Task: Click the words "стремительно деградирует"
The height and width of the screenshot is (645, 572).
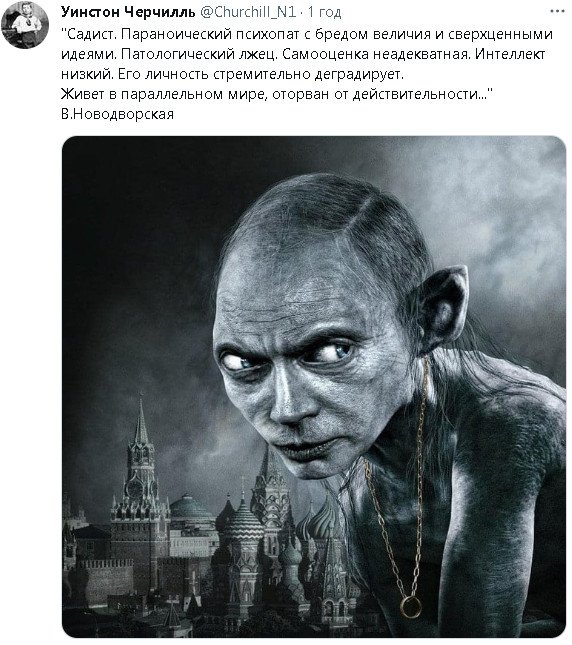Action: point(309,74)
